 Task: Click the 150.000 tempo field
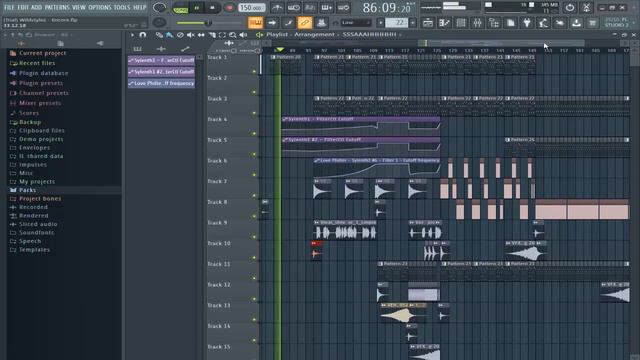252,8
